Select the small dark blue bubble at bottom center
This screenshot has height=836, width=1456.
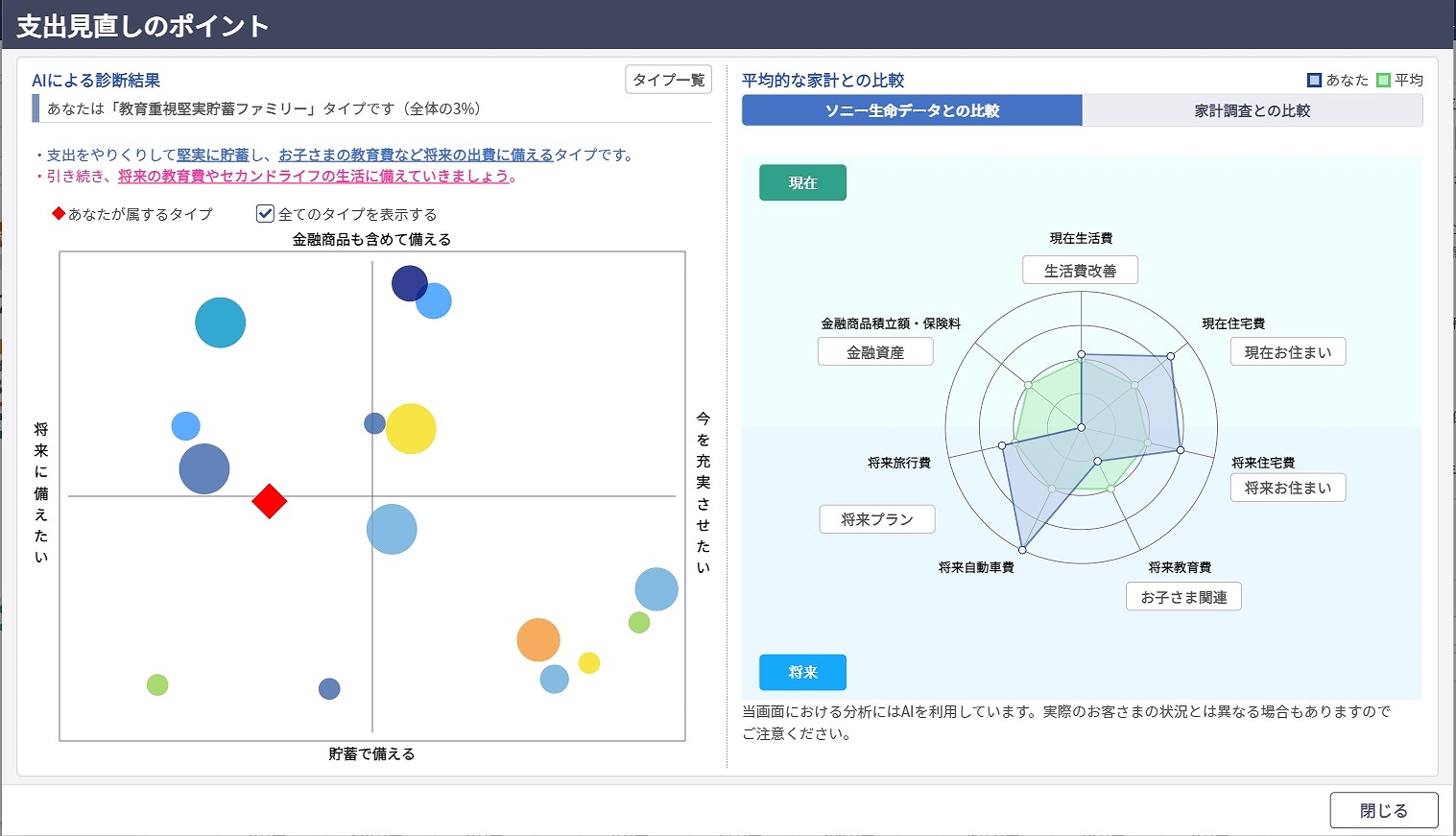[x=329, y=688]
